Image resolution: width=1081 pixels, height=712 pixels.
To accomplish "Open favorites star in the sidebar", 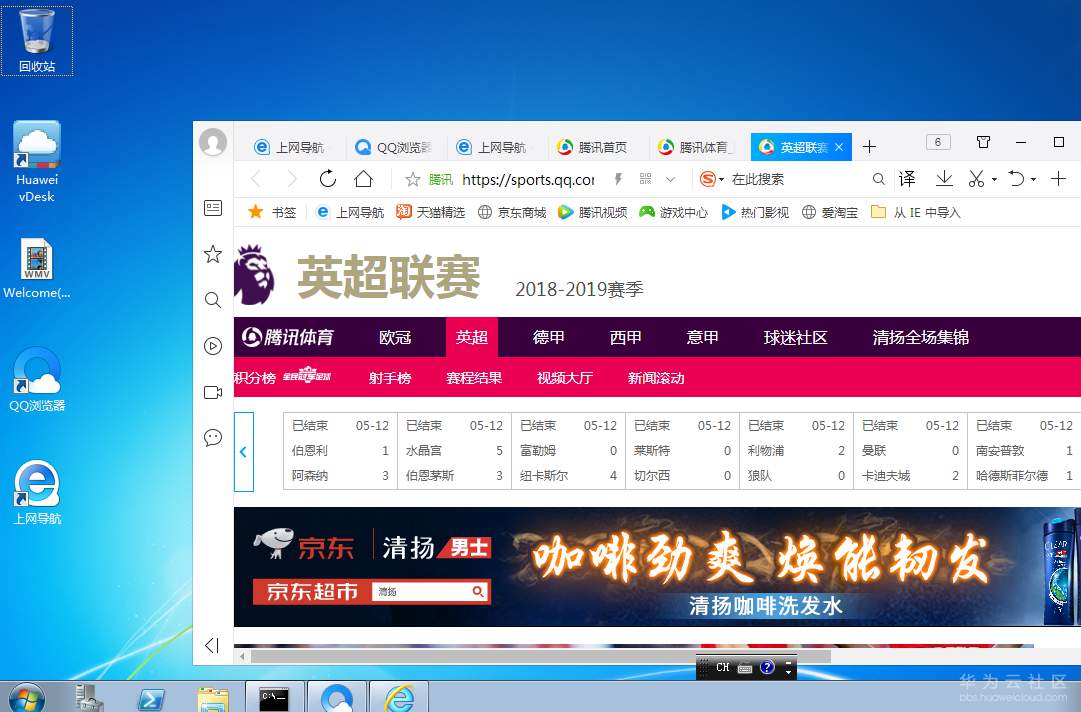I will coord(213,254).
